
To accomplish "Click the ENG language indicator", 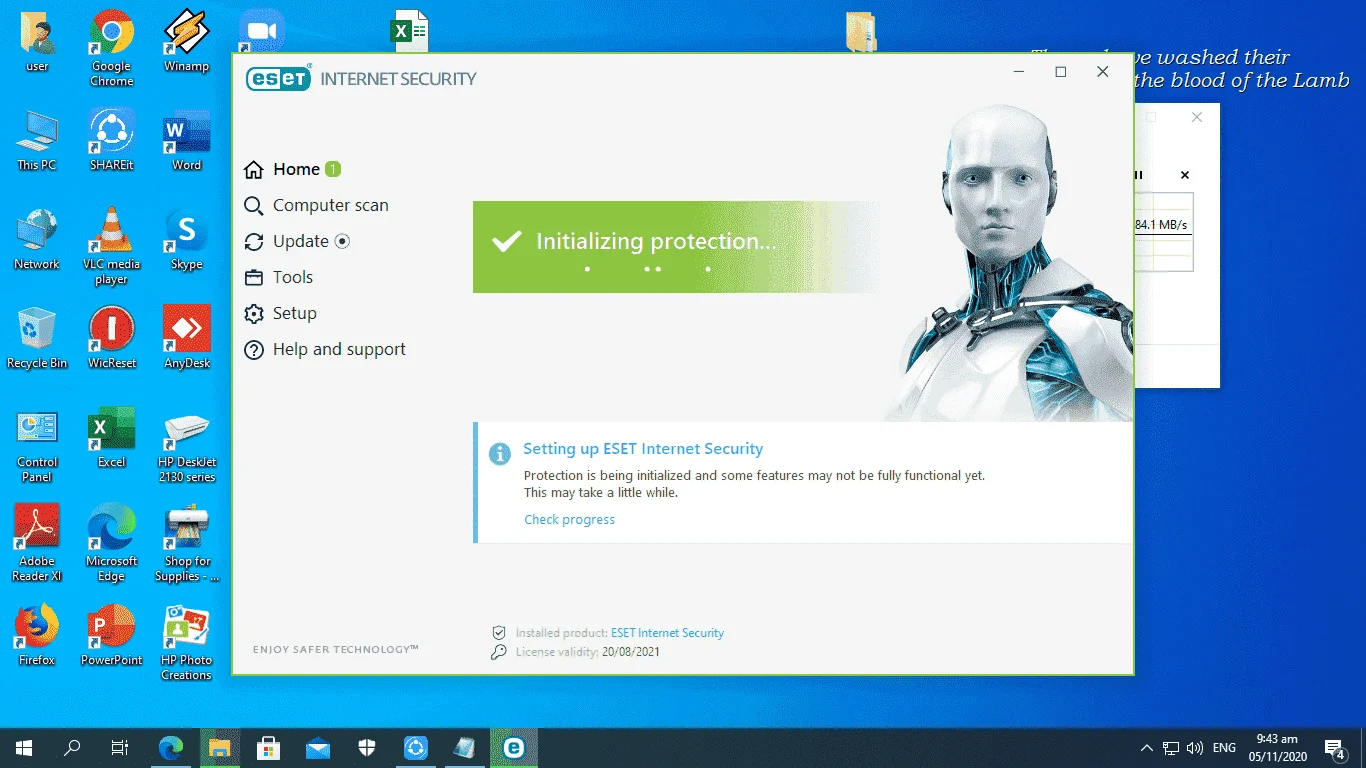I will point(1224,748).
